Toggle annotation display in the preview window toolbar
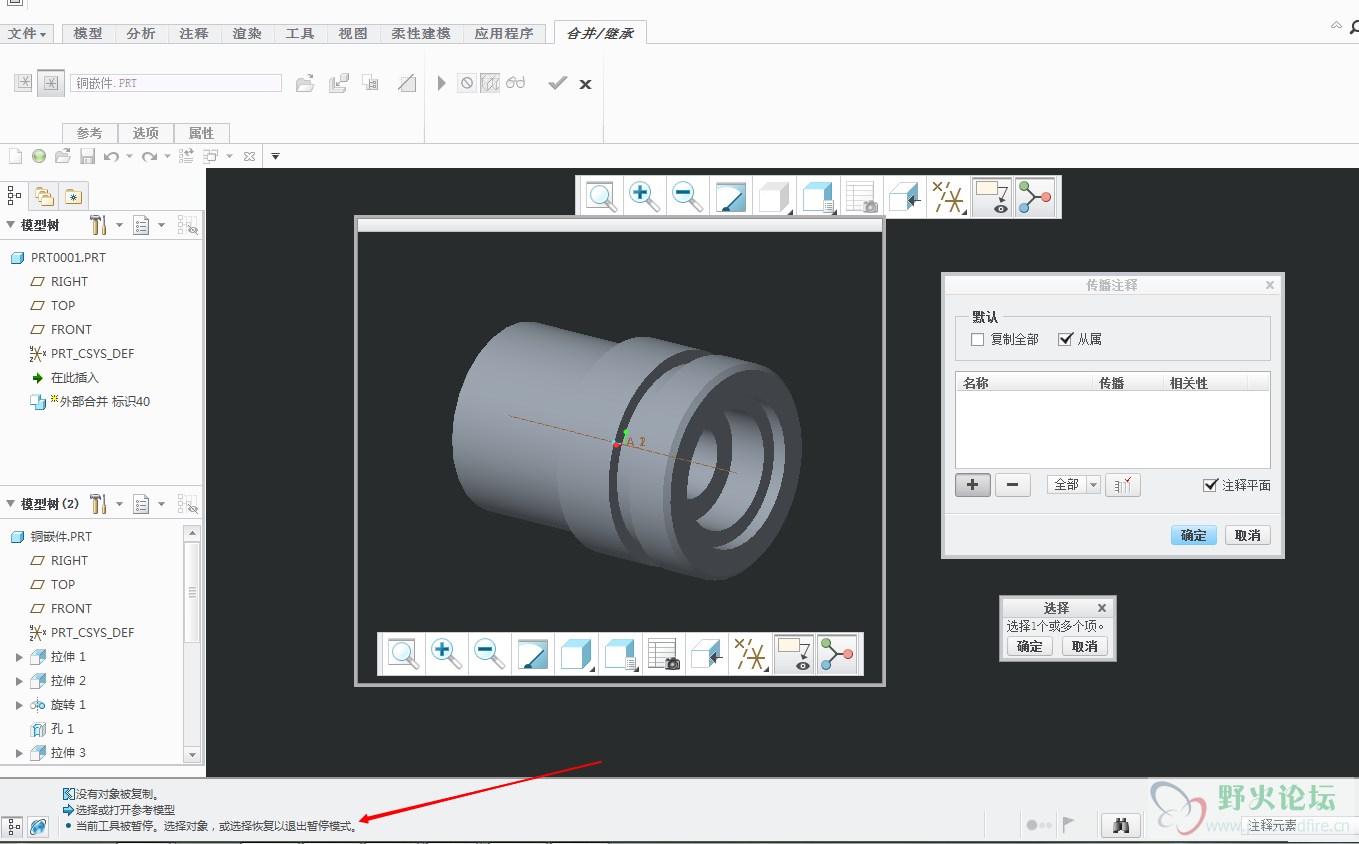The height and width of the screenshot is (844, 1359). (x=793, y=654)
